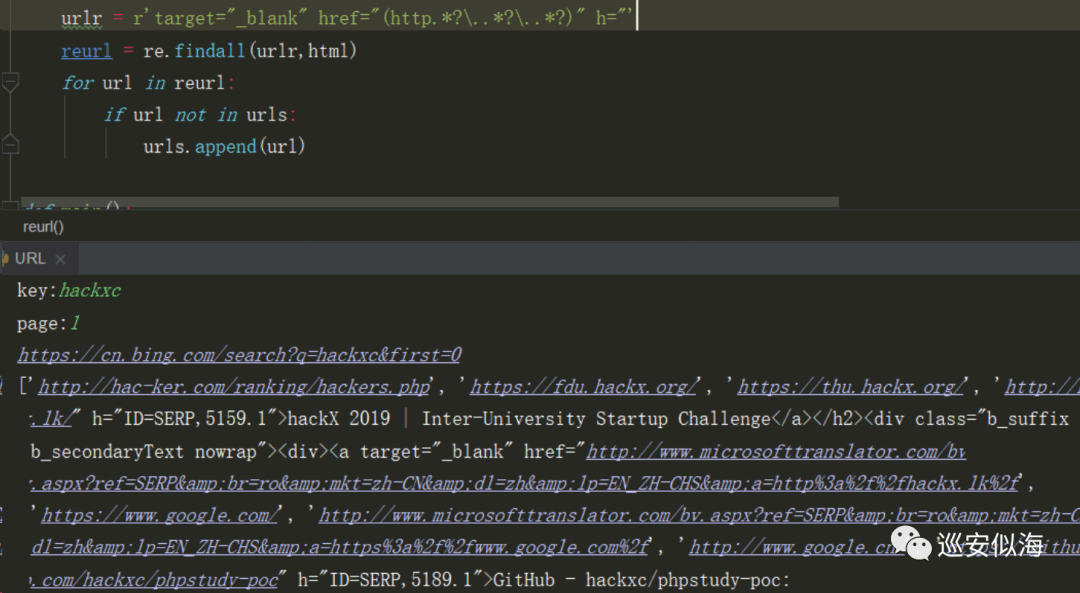The height and width of the screenshot is (593, 1080).
Task: Click 'hackX 2019 | Inter-University Startup Challenge' text
Action: (x=528, y=419)
